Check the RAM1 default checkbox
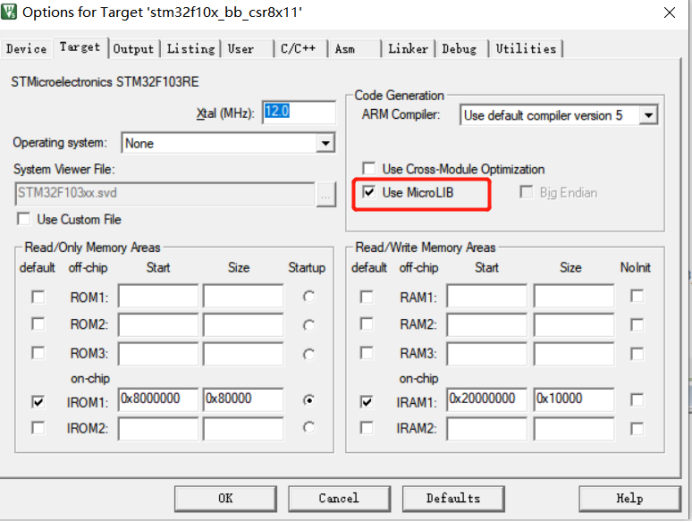 click(366, 297)
